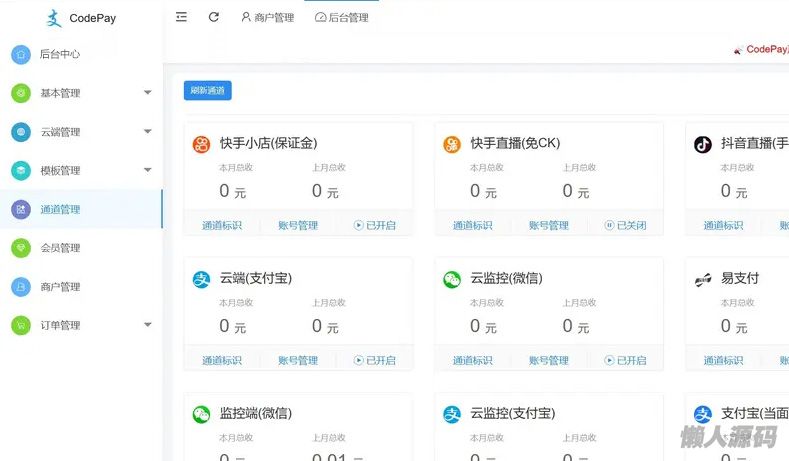The height and width of the screenshot is (461, 789).
Task: Open 通道标识 on 云端(支付宝) card
Action: [222, 360]
